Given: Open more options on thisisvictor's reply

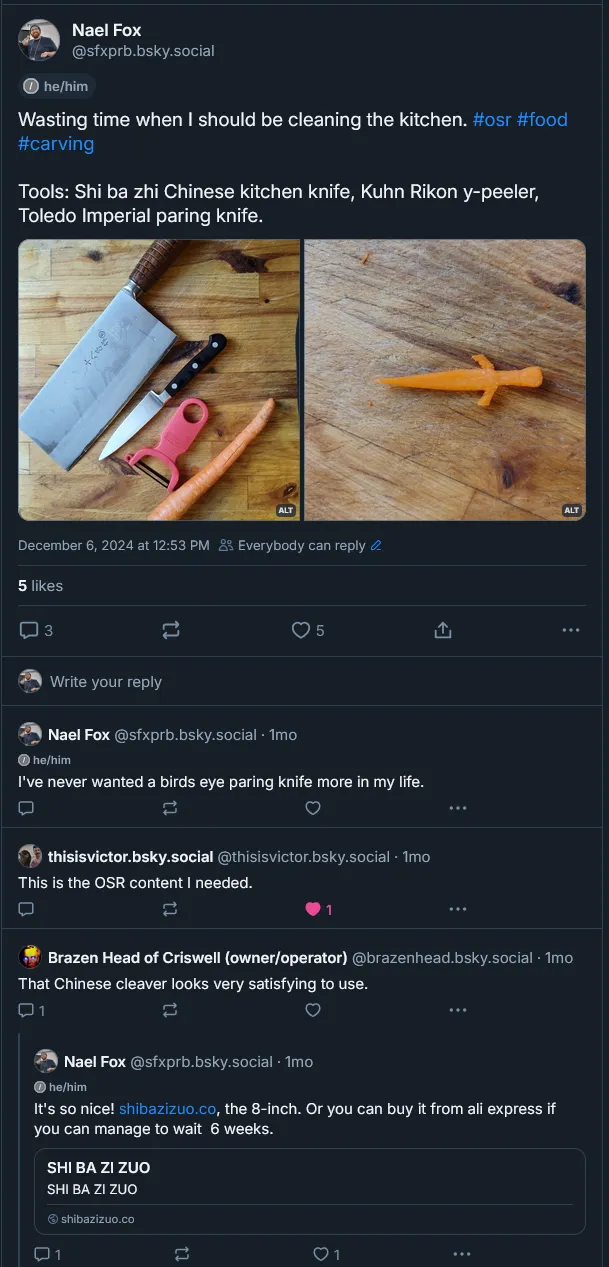Looking at the screenshot, I should pos(458,909).
